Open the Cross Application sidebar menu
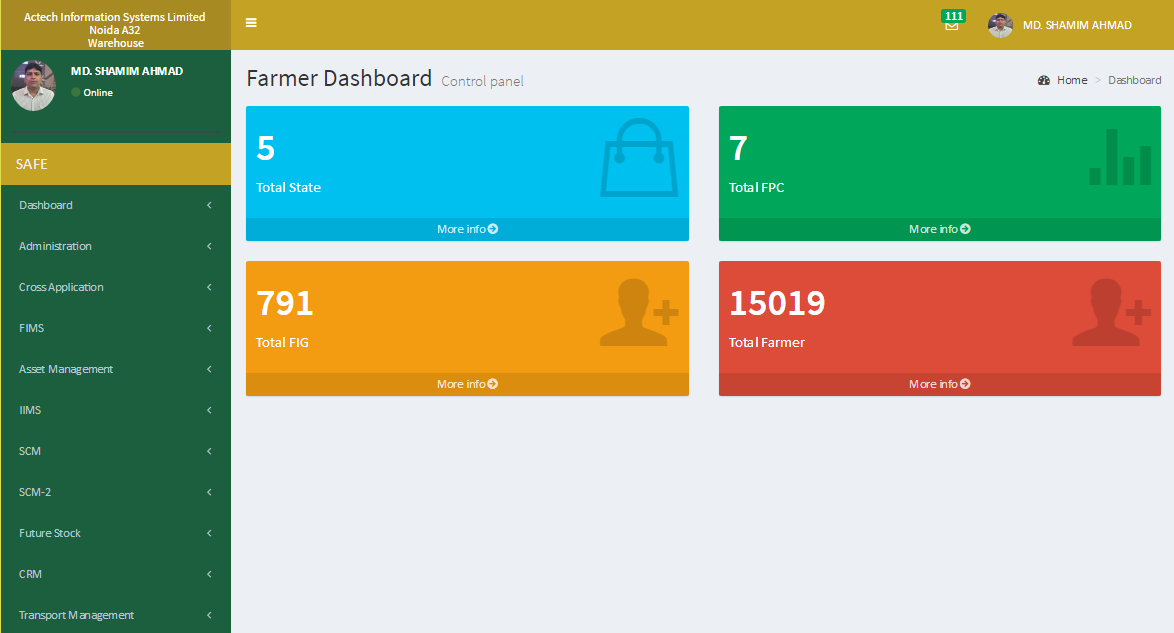 116,287
